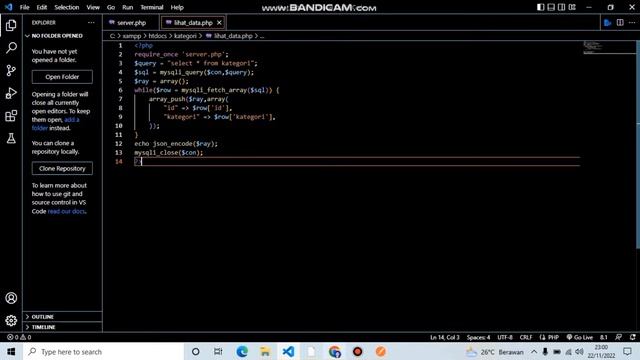Click the Open Folder button
Viewport: 640px width, 360px height.
[x=62, y=77]
